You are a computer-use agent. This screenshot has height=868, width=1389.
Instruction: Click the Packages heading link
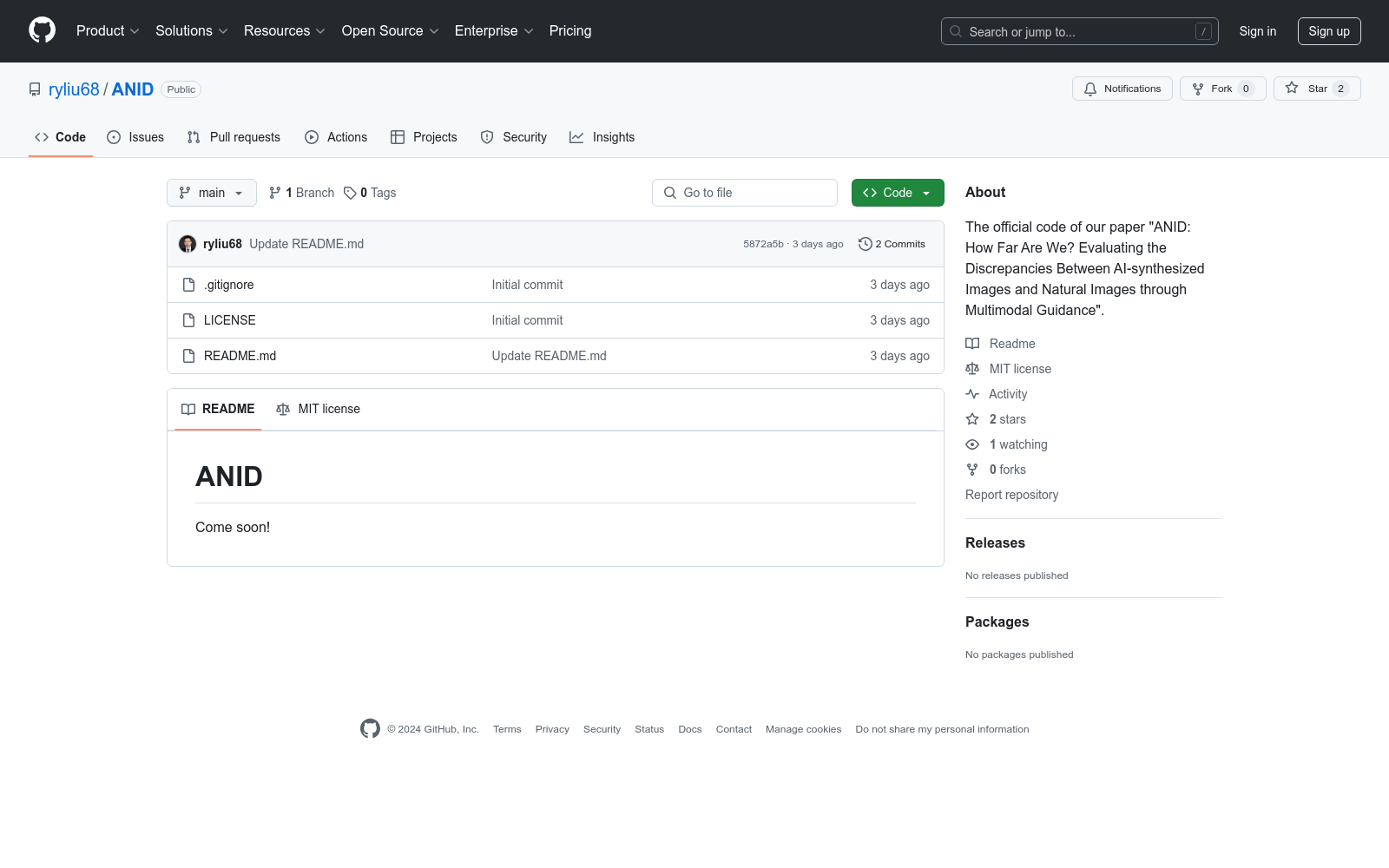pos(997,622)
